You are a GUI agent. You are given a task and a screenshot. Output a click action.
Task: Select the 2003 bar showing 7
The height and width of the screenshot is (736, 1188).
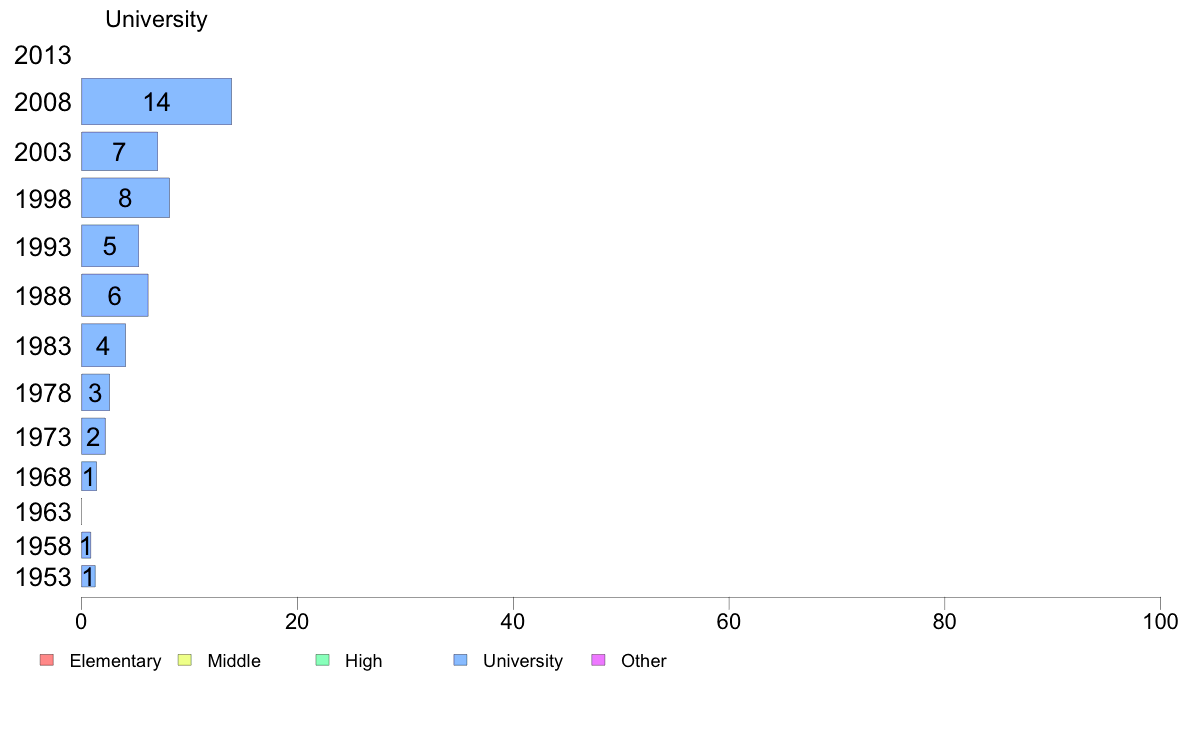[x=119, y=152]
